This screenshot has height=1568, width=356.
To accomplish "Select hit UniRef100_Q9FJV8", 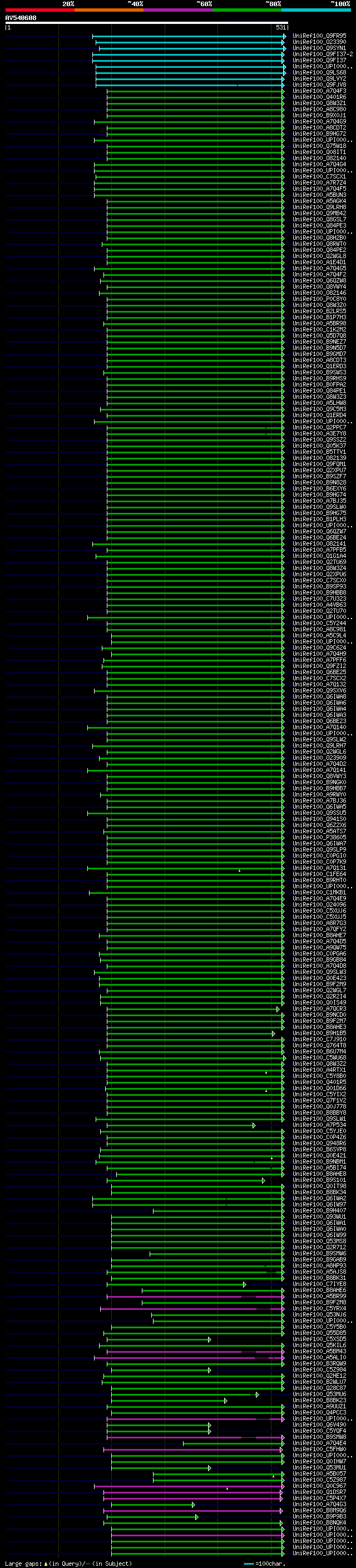I will pyautogui.click(x=319, y=85).
